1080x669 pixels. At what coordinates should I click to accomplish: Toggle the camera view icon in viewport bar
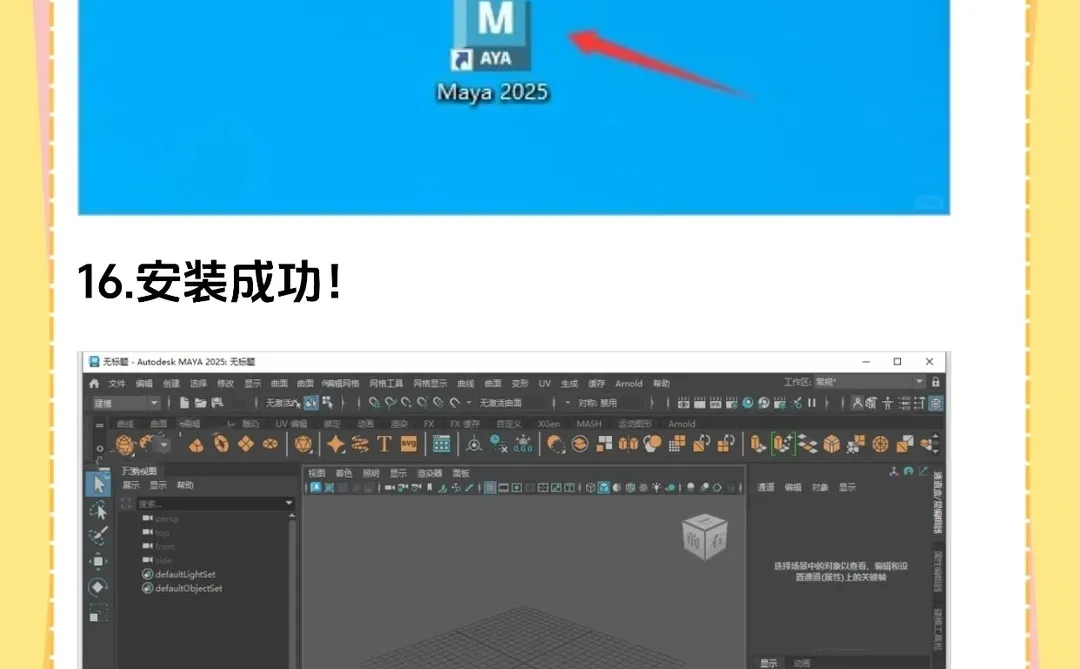click(x=392, y=489)
